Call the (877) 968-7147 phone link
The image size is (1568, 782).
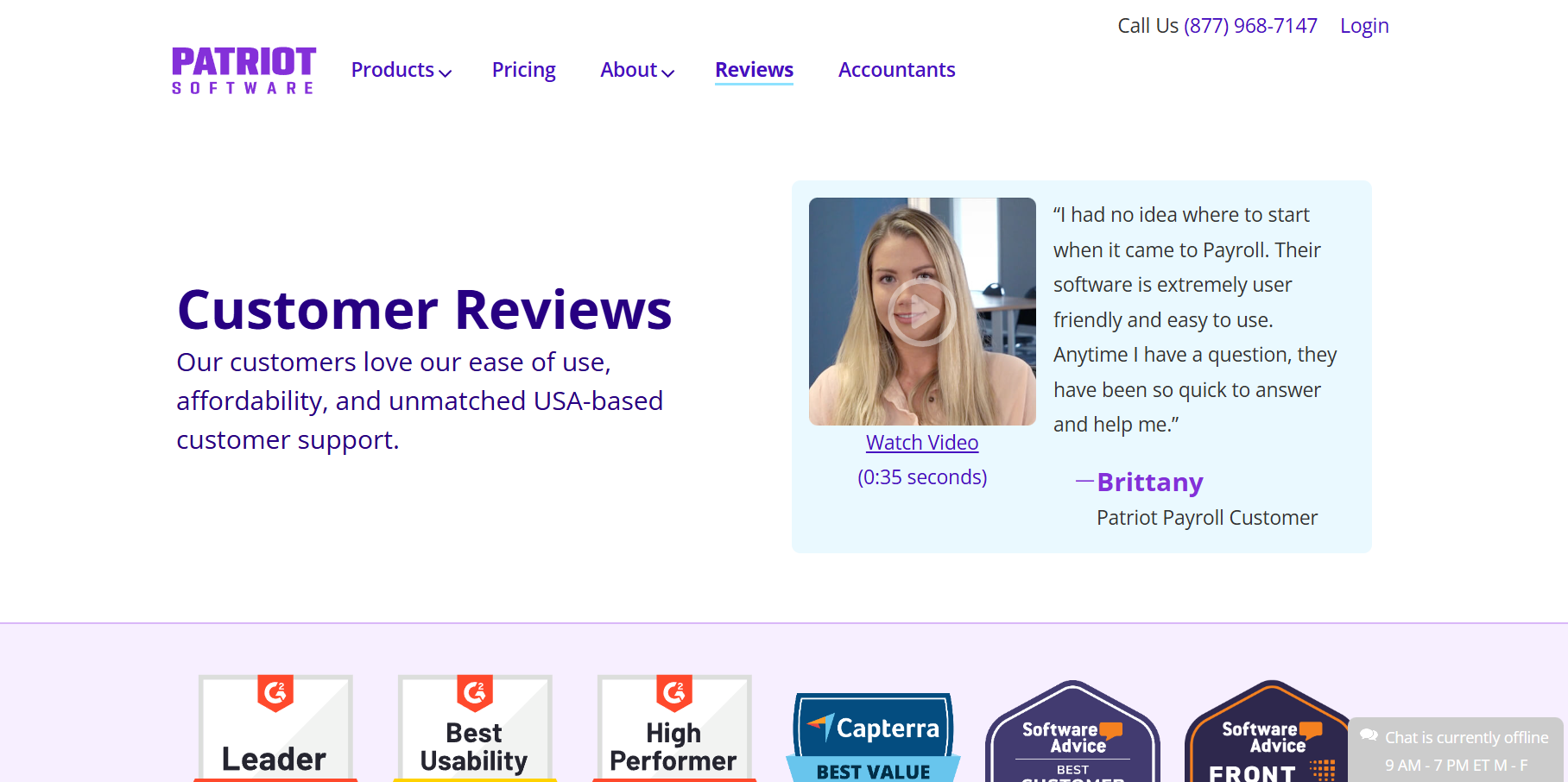[x=1250, y=26]
